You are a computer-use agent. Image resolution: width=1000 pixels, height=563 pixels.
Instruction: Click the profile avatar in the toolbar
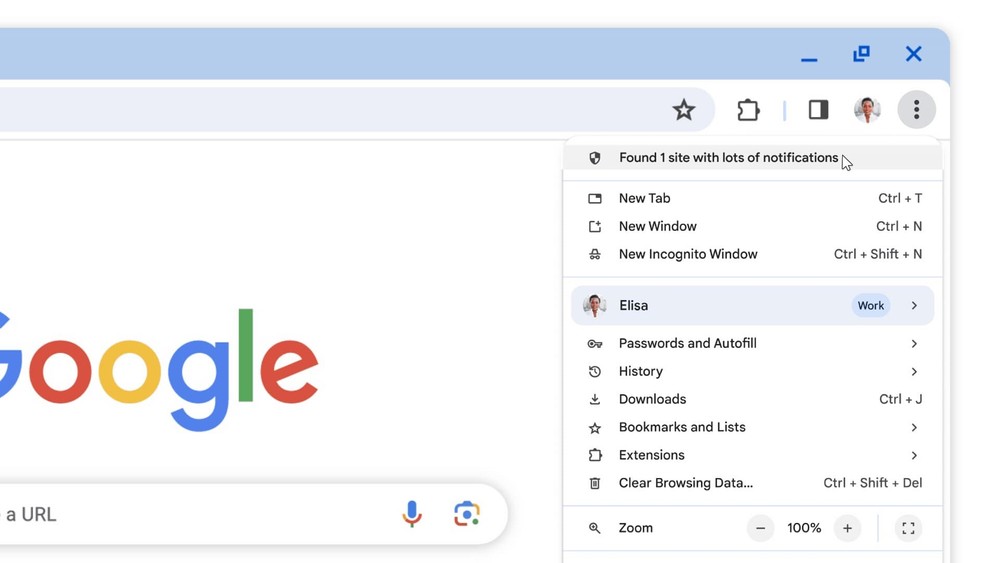point(867,110)
